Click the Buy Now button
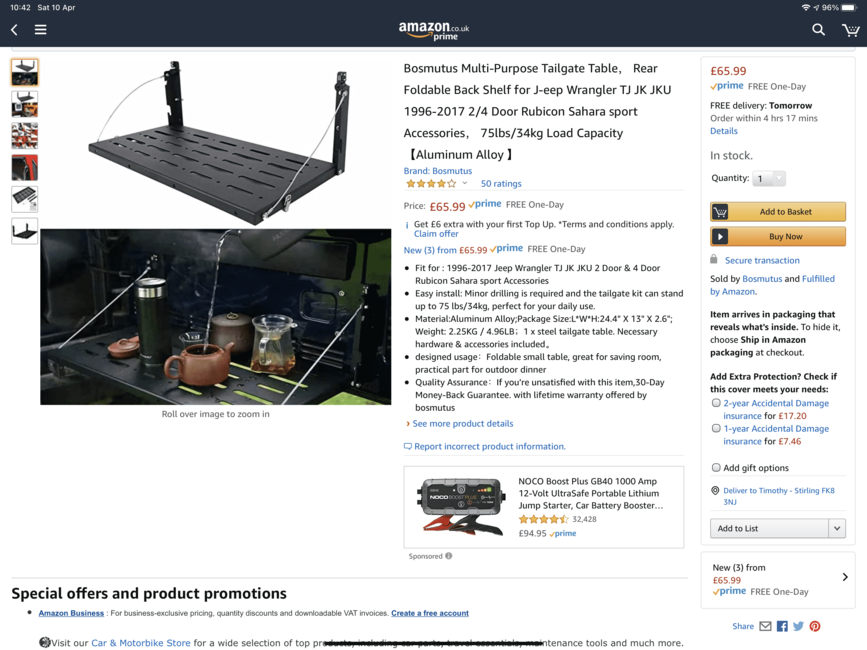Image resolution: width=867 pixels, height=650 pixels. (777, 237)
